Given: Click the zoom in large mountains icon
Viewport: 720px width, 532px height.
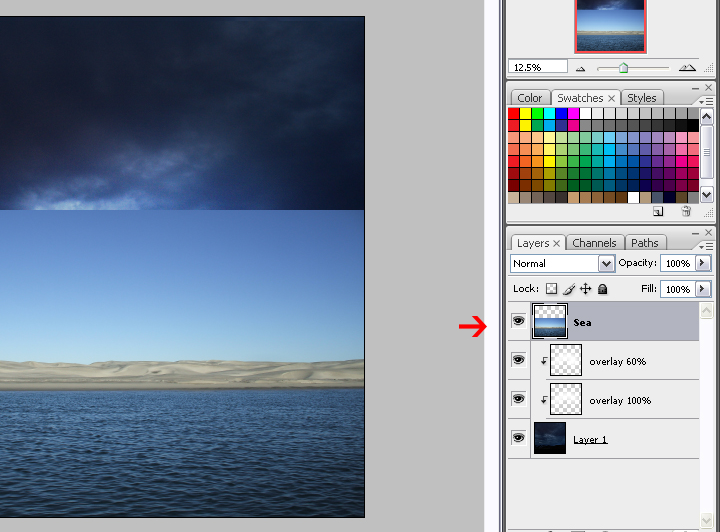Looking at the screenshot, I should 687,68.
